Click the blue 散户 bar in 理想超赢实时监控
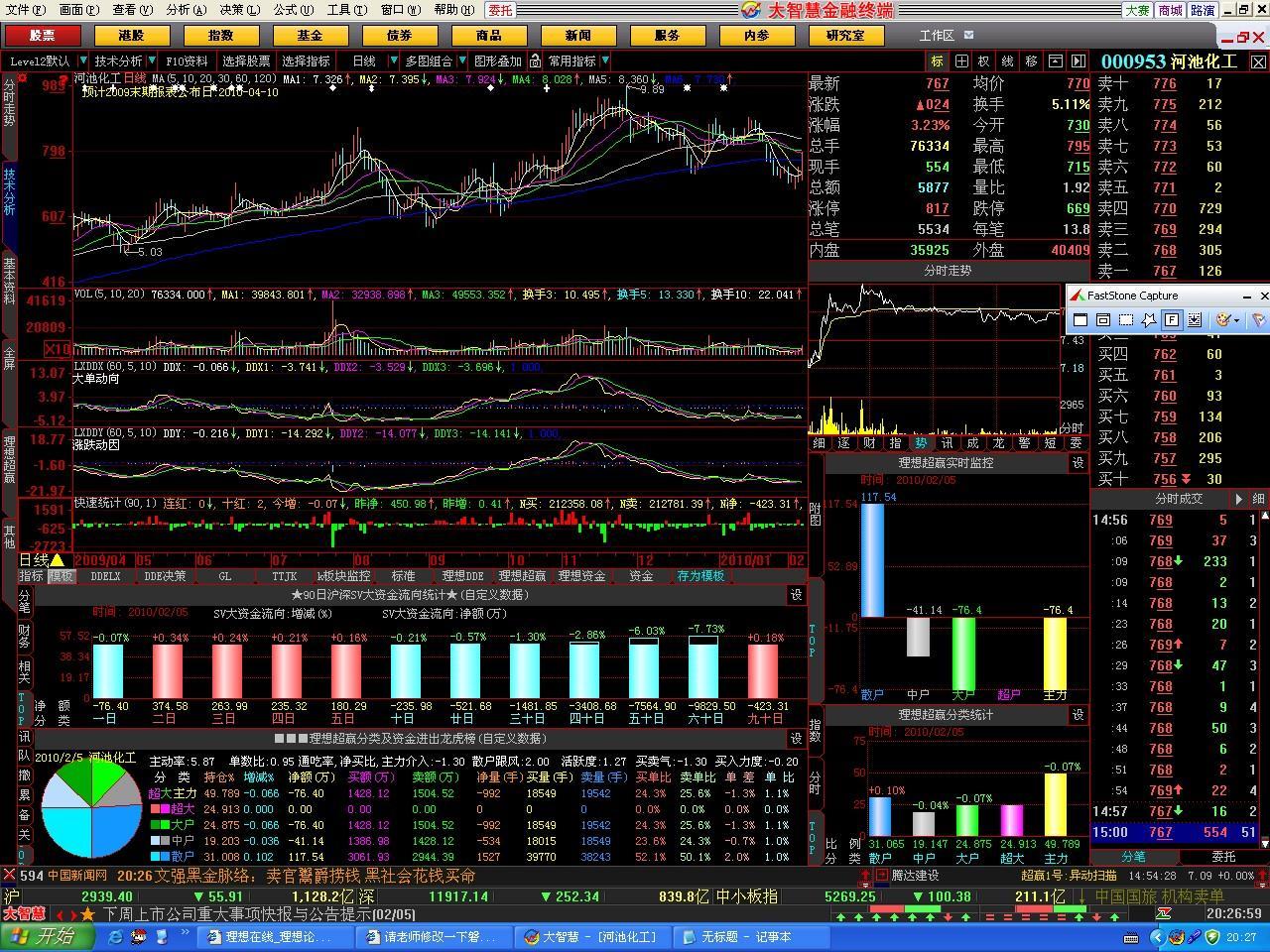Viewport: 1270px width, 952px height. (872, 560)
